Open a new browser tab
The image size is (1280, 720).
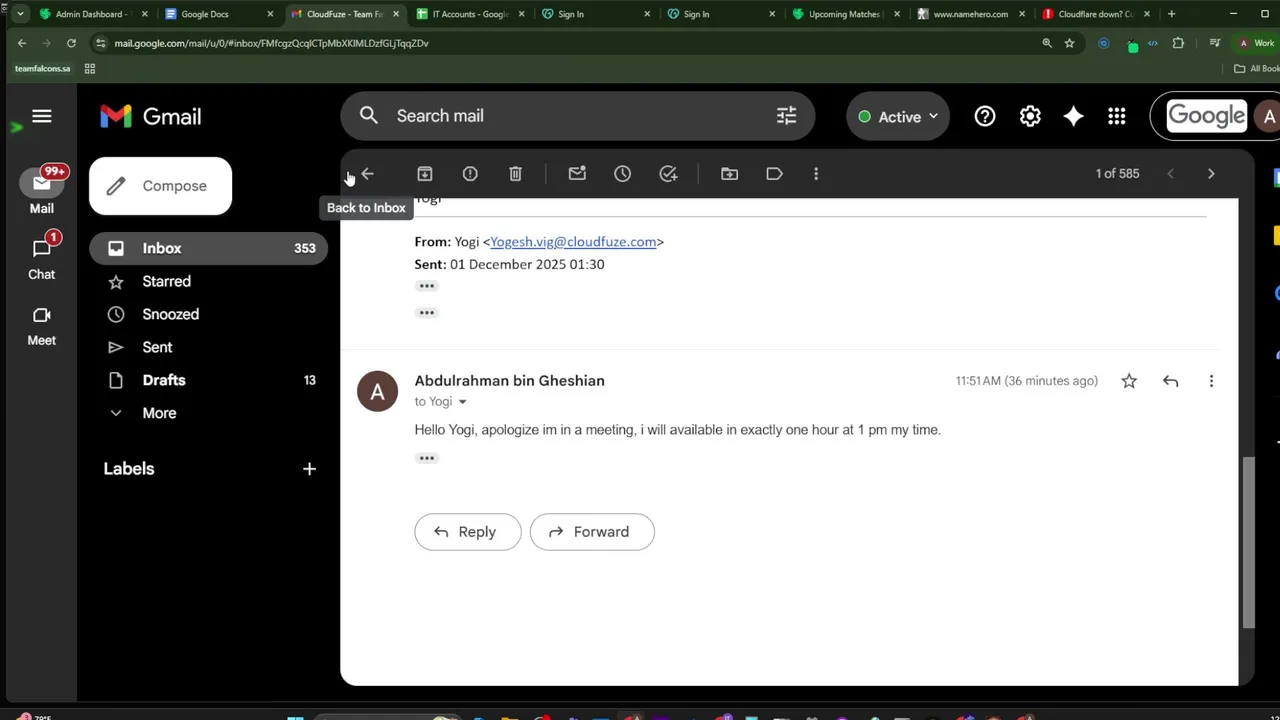click(x=1171, y=14)
